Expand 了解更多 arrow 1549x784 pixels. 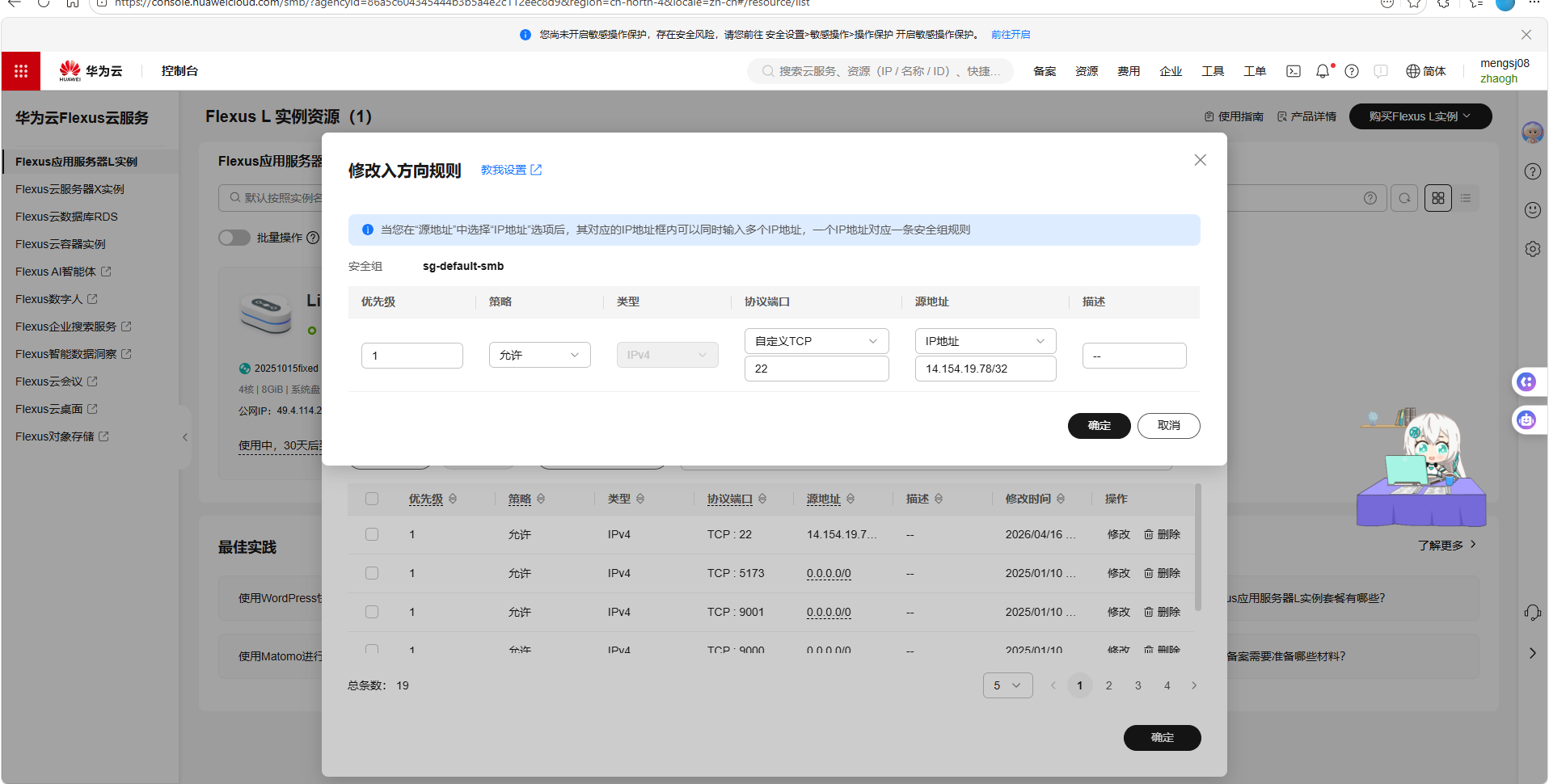[x=1474, y=544]
